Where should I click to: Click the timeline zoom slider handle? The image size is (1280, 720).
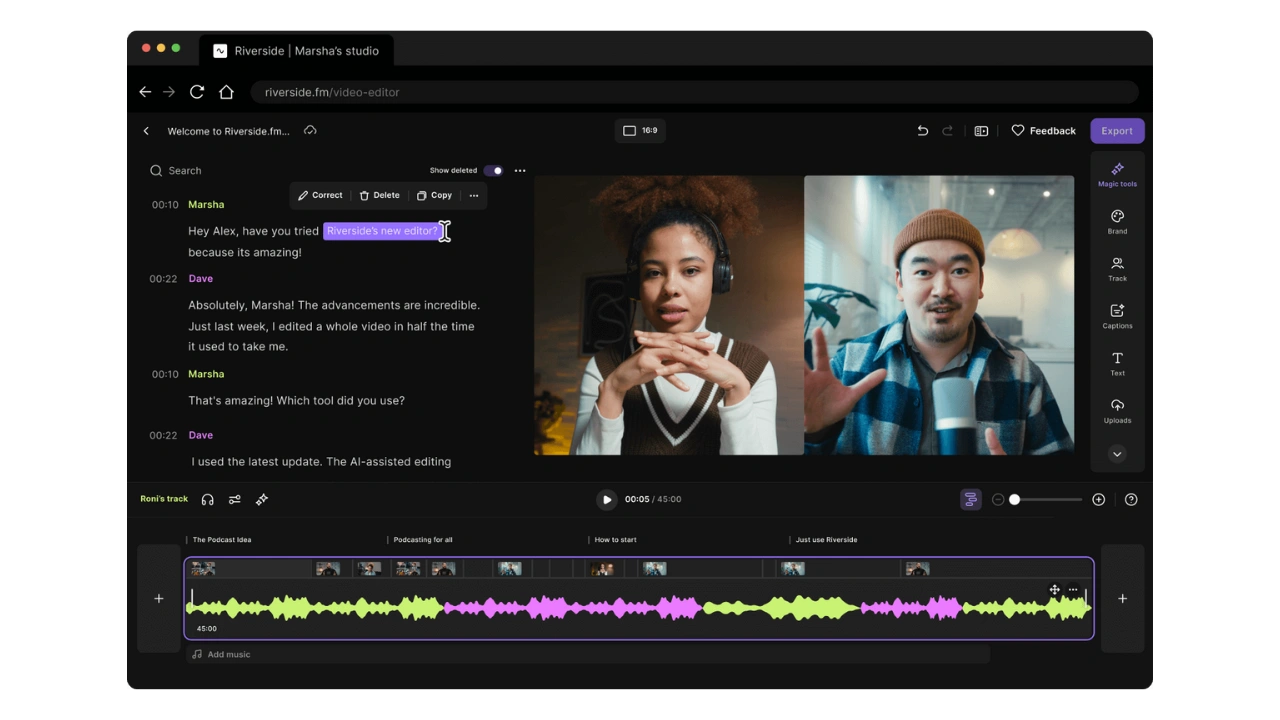click(1014, 499)
